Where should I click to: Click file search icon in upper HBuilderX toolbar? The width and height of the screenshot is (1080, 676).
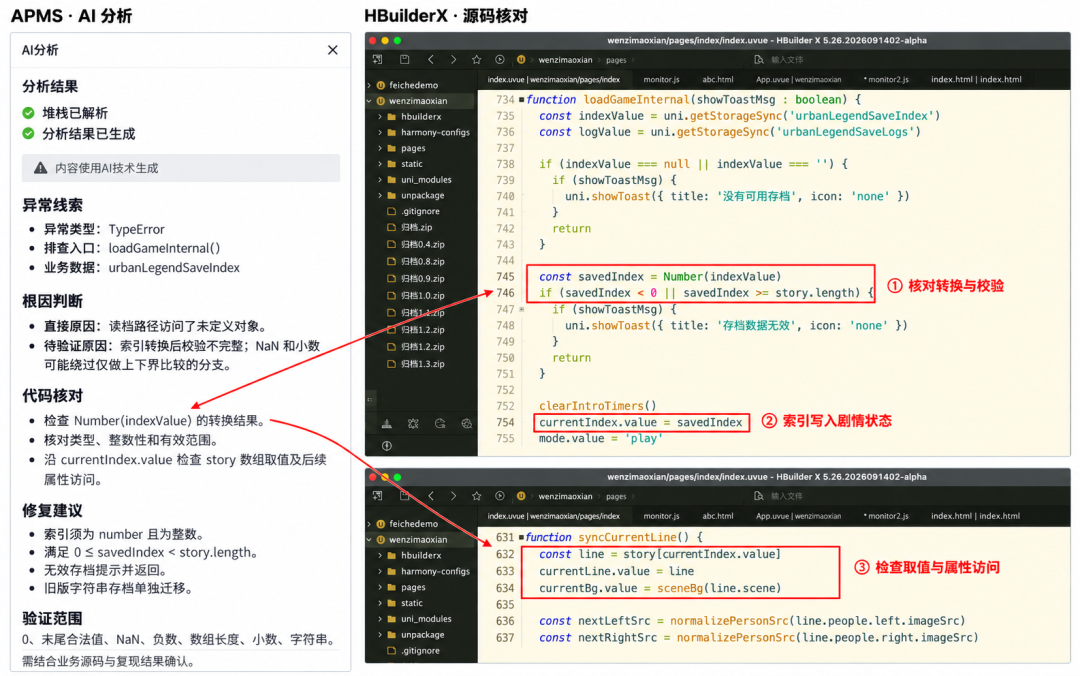click(758, 59)
